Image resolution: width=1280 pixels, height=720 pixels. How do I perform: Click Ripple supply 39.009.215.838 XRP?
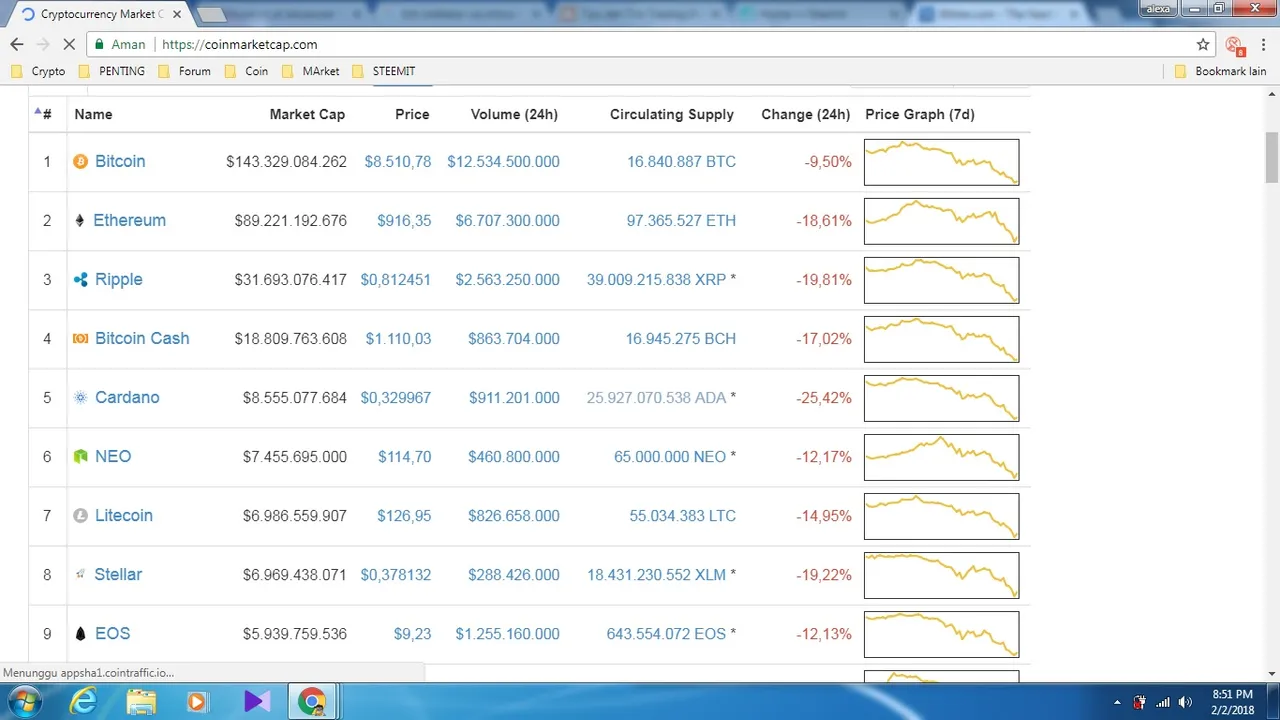656,279
